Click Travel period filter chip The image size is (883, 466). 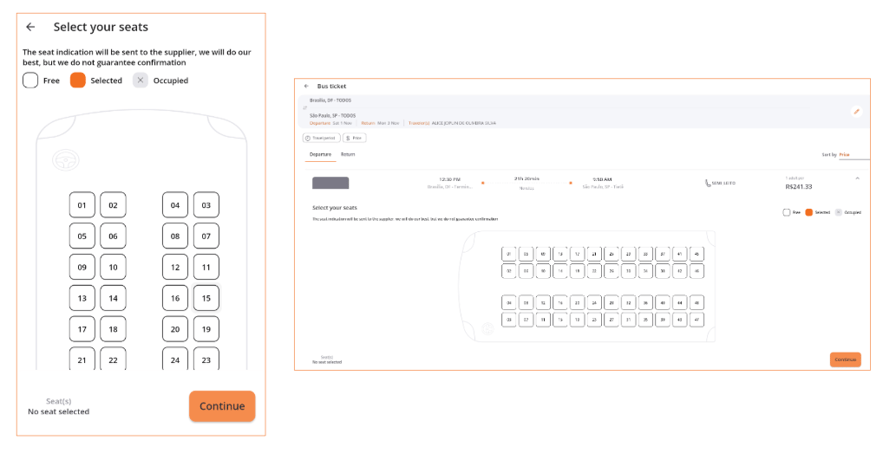click(321, 137)
